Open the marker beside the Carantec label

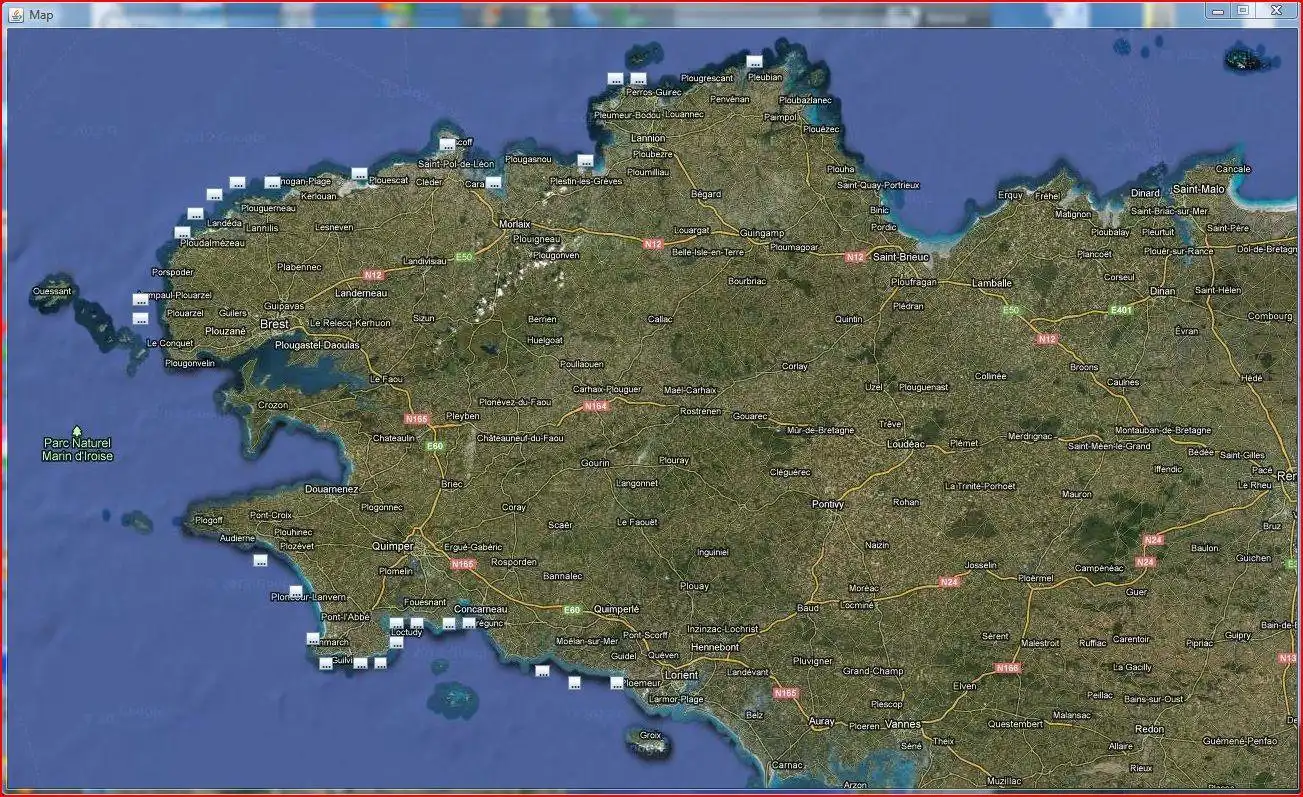[x=494, y=182]
